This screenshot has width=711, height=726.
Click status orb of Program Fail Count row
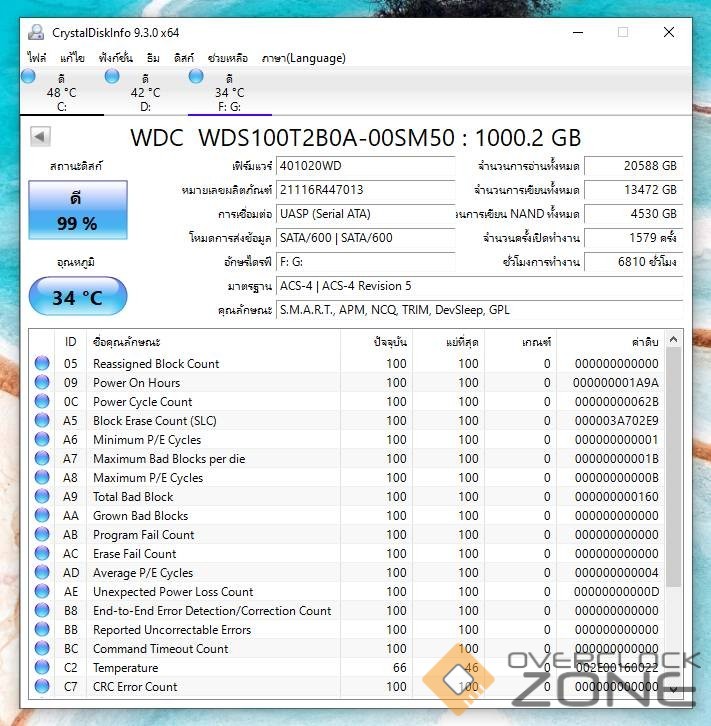click(x=42, y=534)
